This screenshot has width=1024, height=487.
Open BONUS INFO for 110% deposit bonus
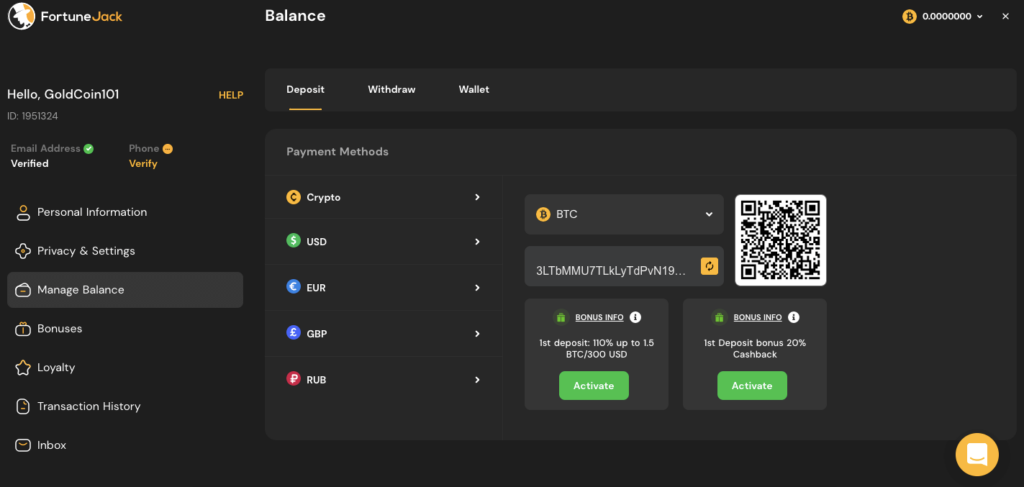point(599,317)
